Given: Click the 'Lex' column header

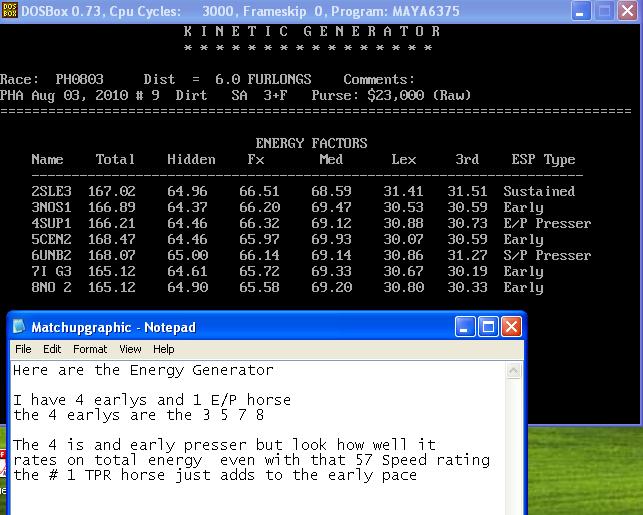Looking at the screenshot, I should tap(404, 159).
